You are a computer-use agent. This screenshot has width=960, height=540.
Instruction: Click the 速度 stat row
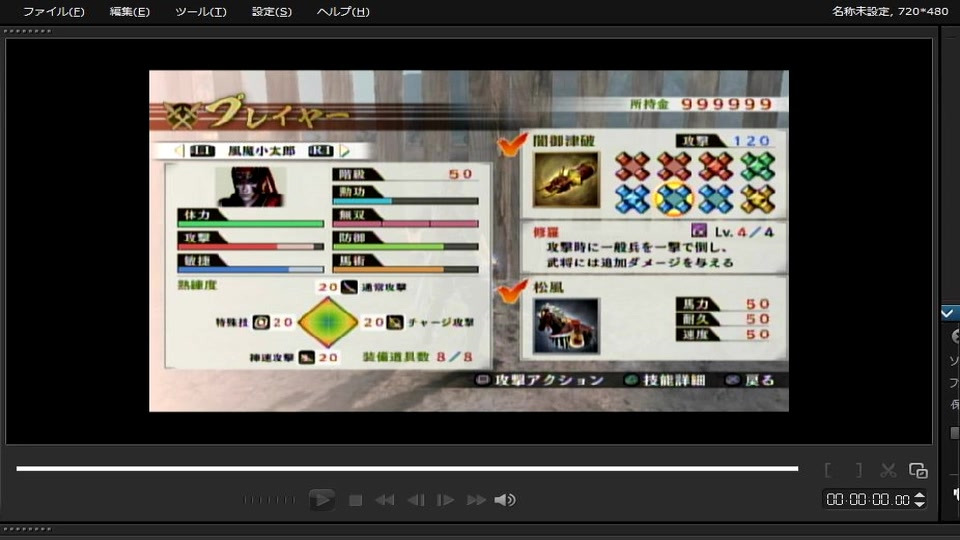(724, 334)
